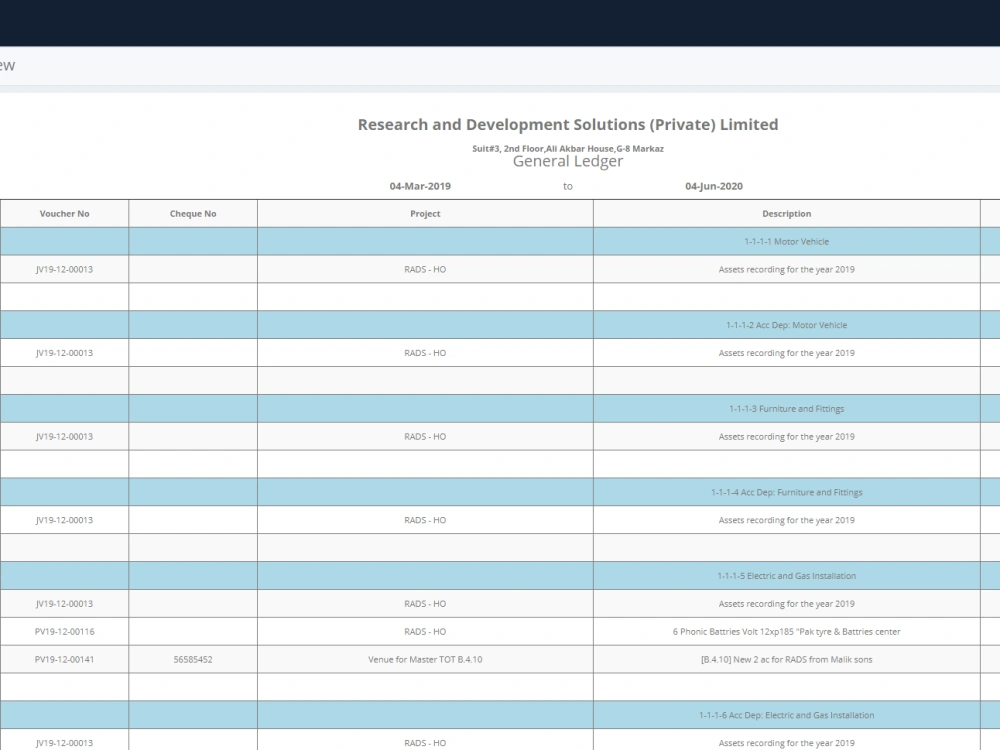Screen dimensions: 1000x750
Task: Click JV19-12-00013 under Motor Vehicle
Action: click(64, 270)
